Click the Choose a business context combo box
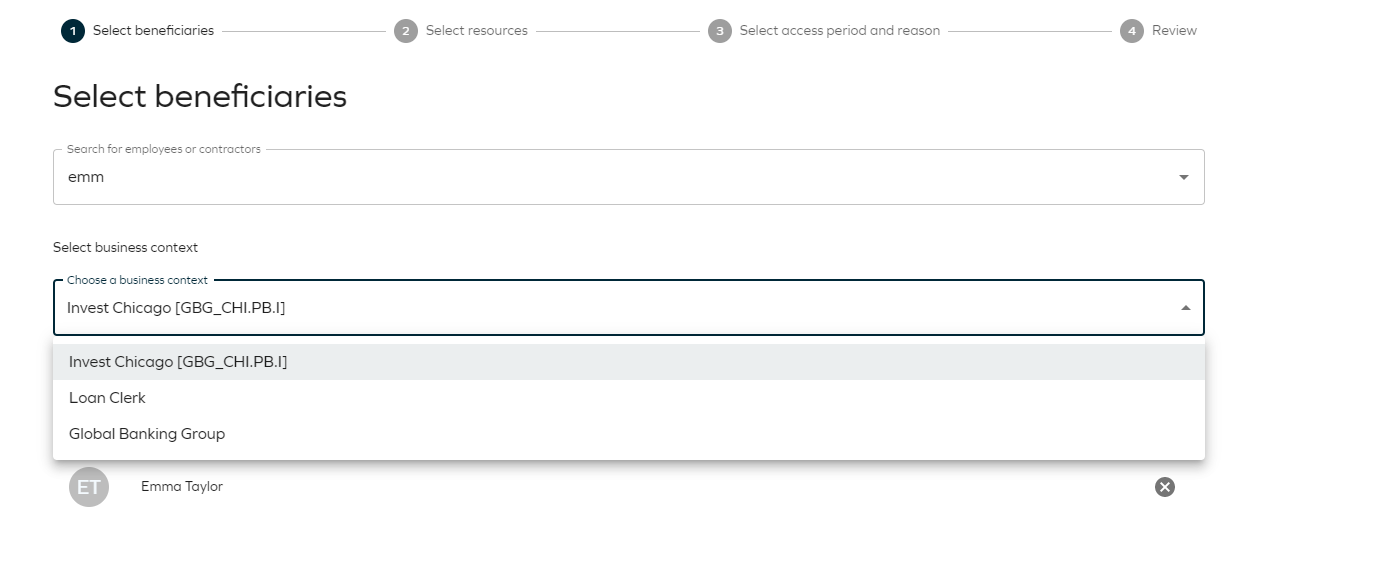The width and height of the screenshot is (1375, 578). pos(629,308)
